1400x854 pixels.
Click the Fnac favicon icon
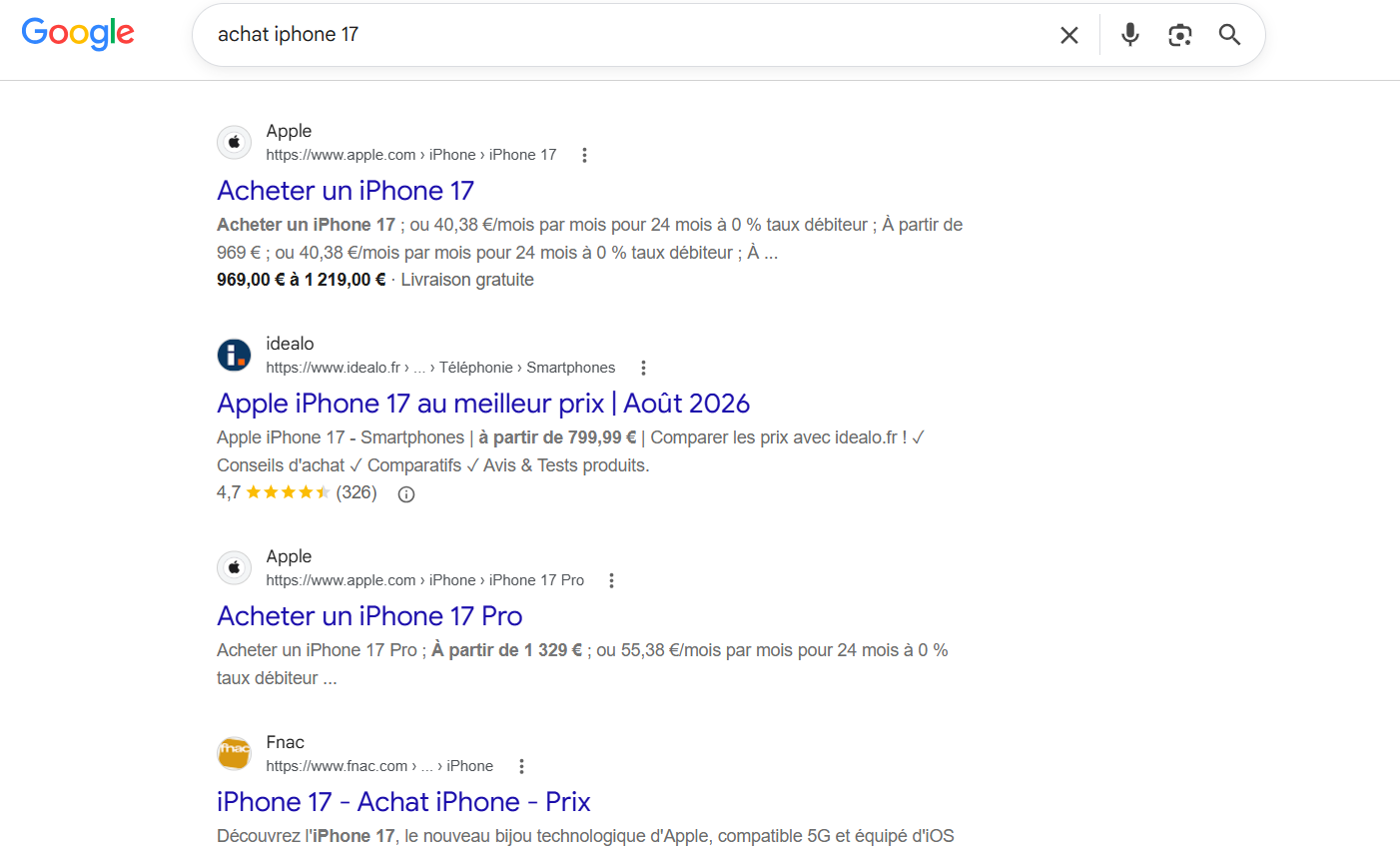click(x=235, y=753)
